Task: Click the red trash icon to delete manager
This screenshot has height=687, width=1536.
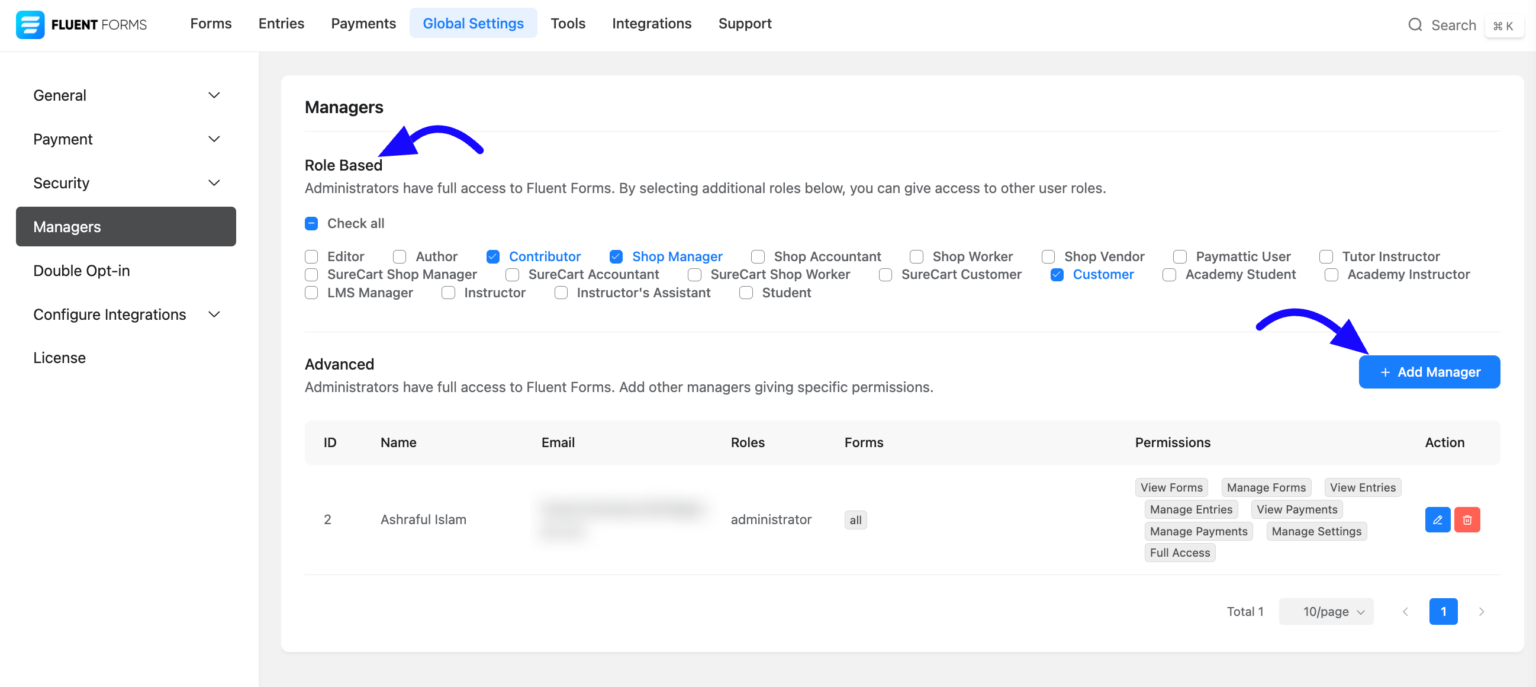Action: coord(1467,519)
